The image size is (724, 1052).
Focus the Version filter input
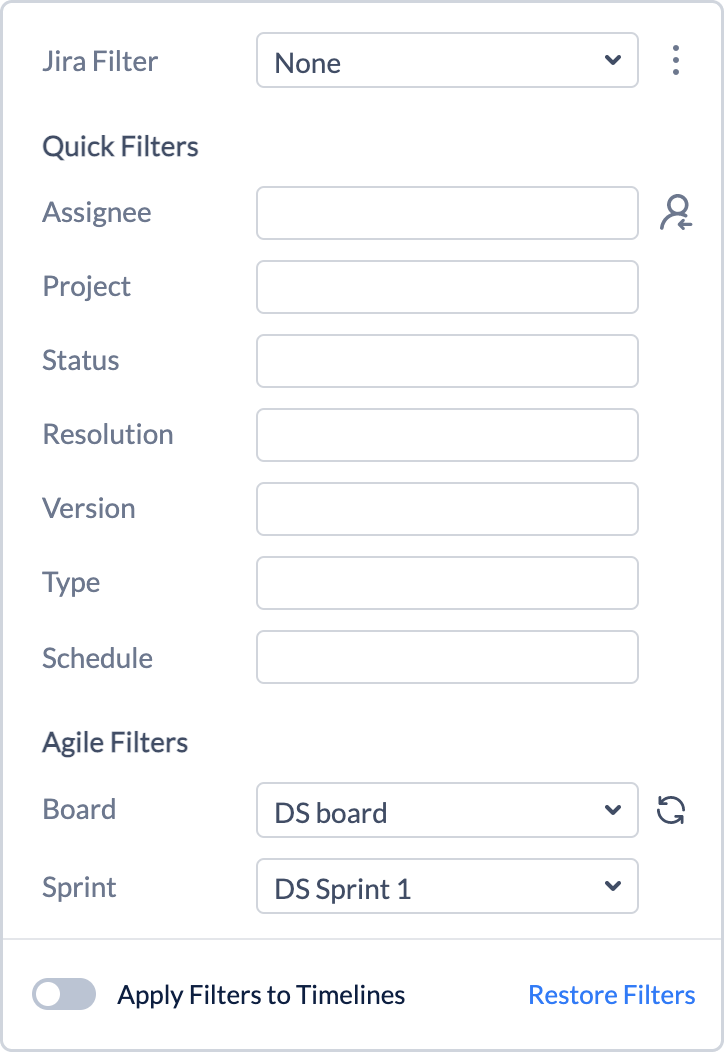coord(447,509)
